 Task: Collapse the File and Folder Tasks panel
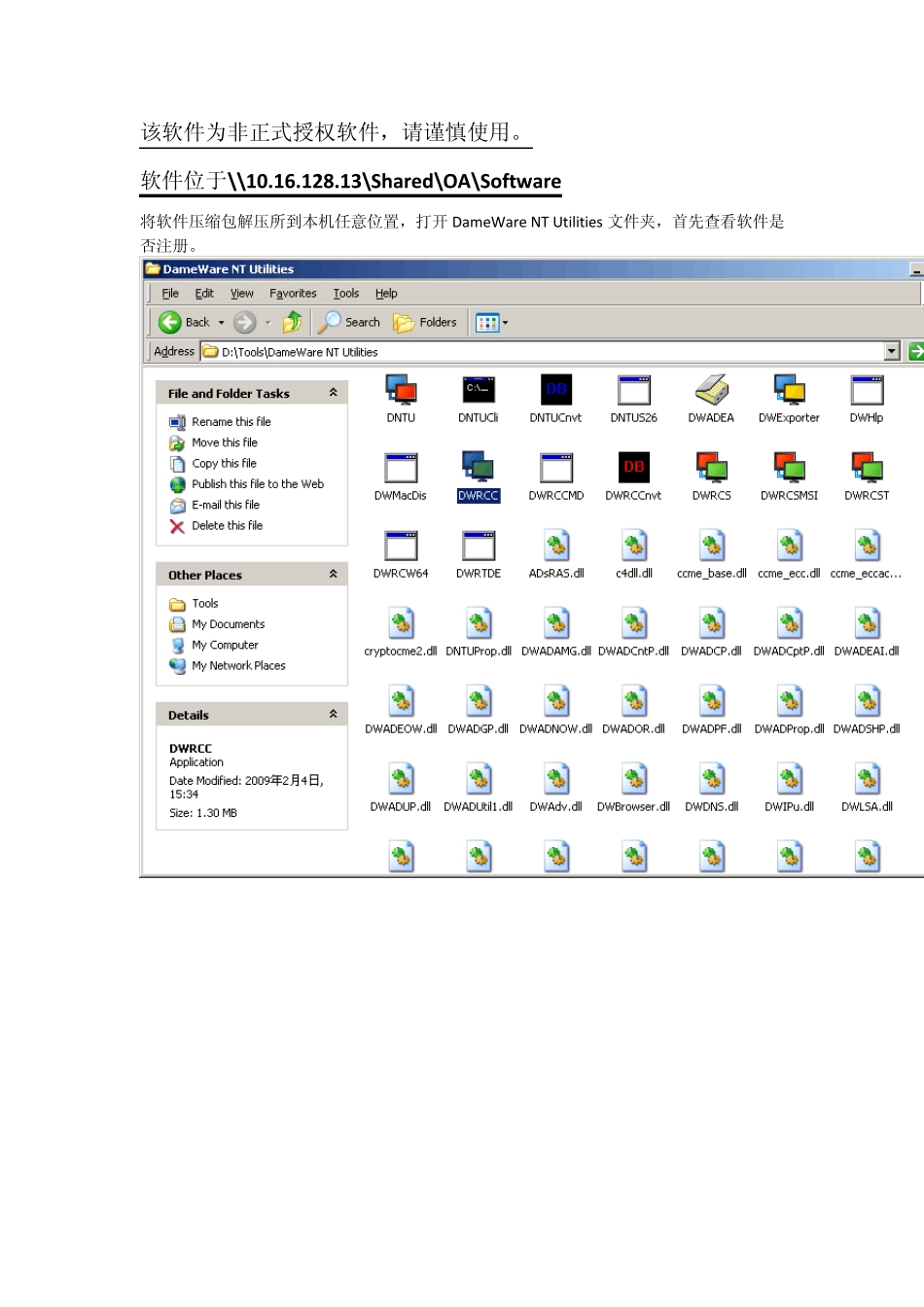pos(333,393)
